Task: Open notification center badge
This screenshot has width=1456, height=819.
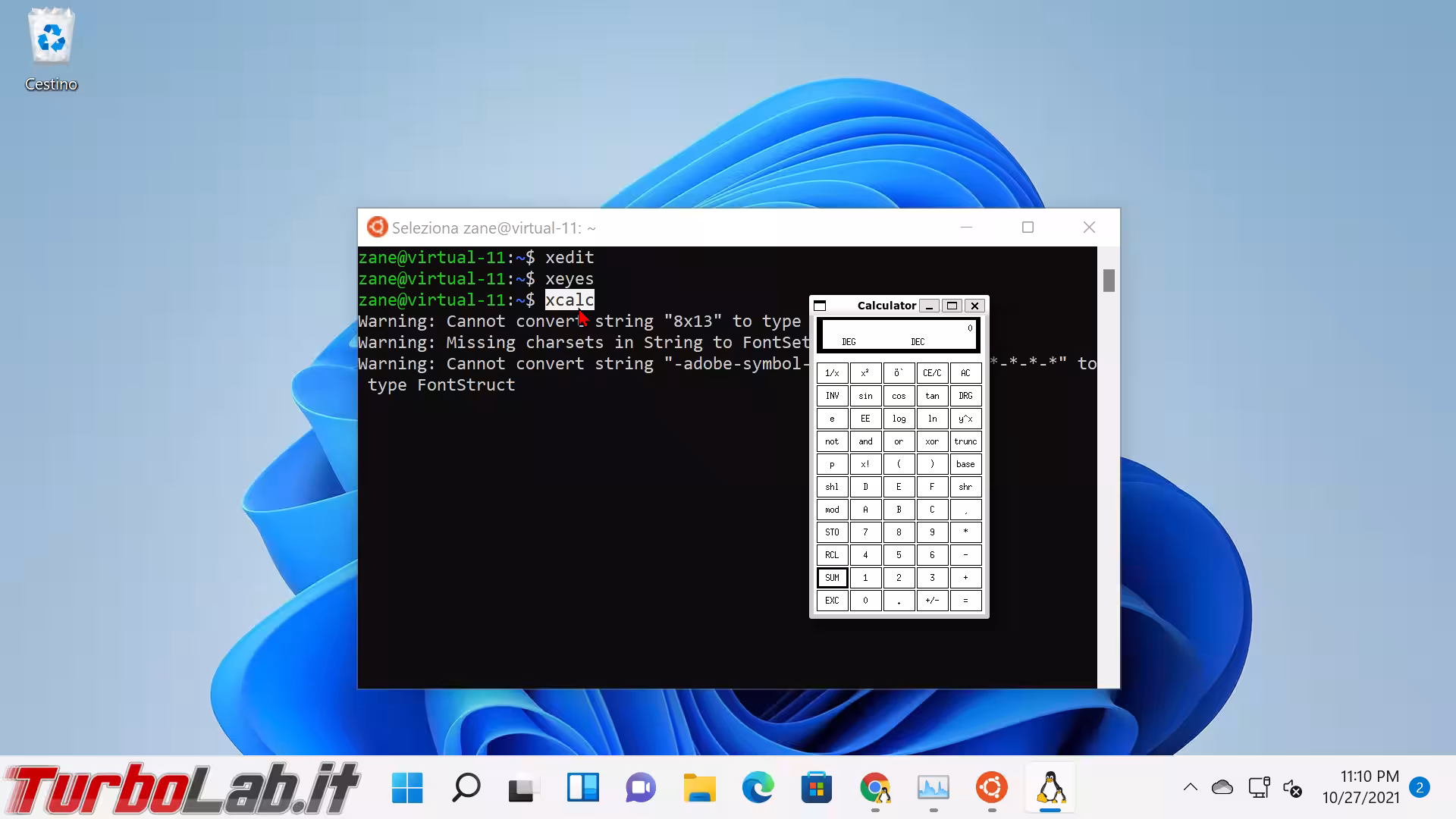Action: click(x=1420, y=787)
